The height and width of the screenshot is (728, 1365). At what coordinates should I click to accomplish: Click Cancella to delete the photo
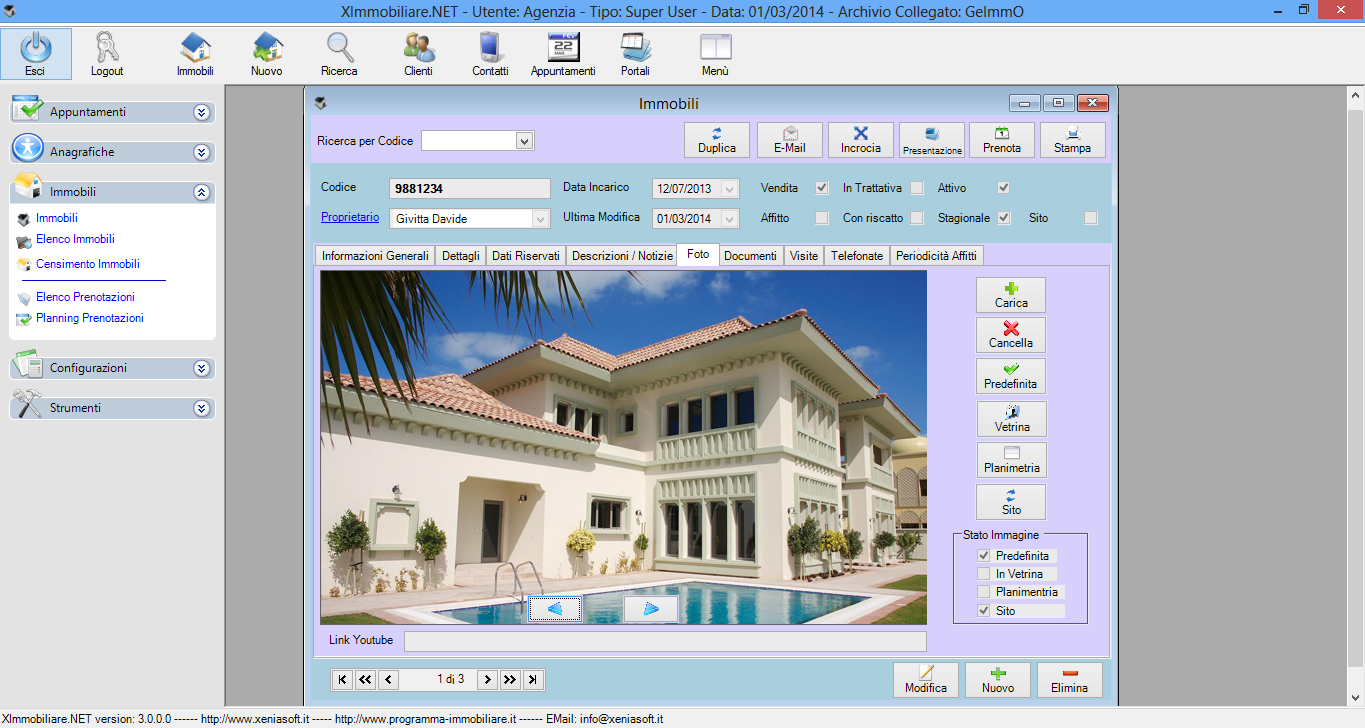1011,335
